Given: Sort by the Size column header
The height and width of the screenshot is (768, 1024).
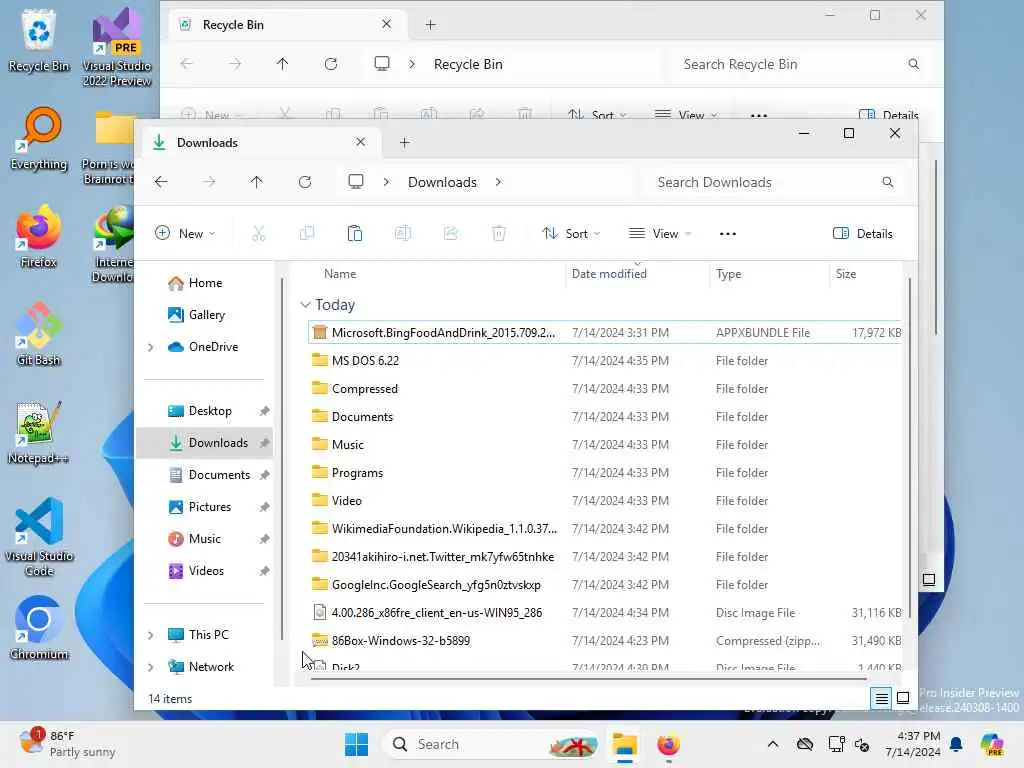Looking at the screenshot, I should point(846,274).
